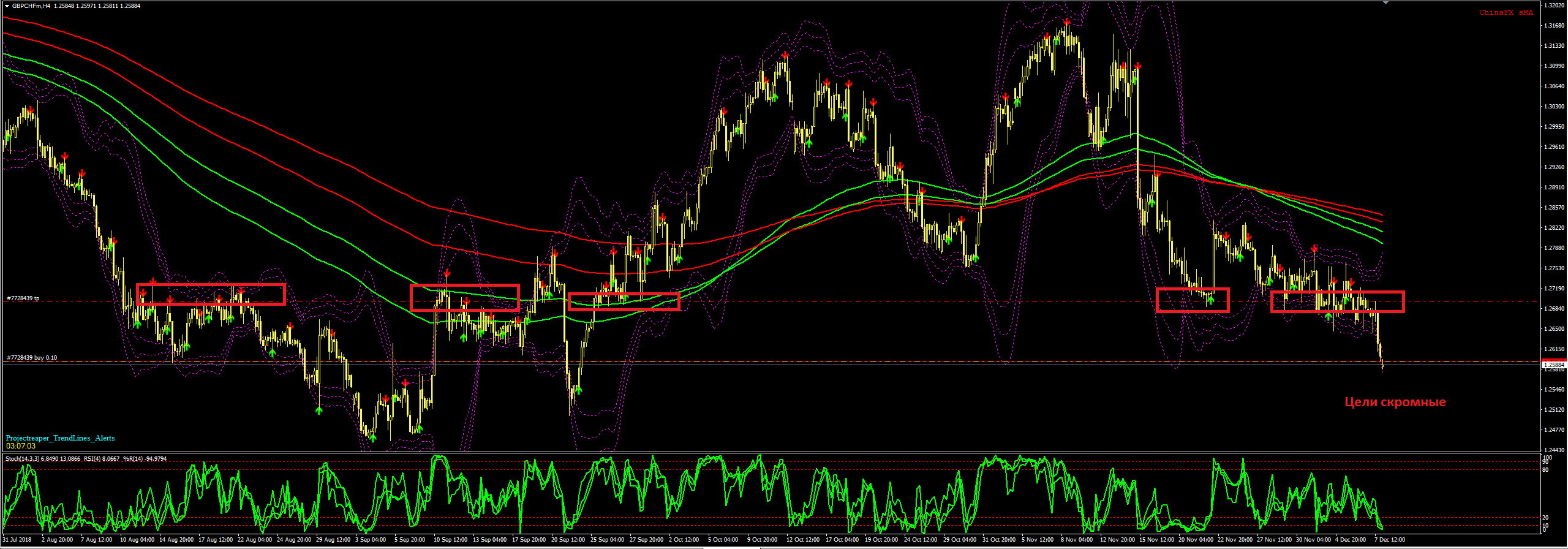Click the current price tag 1.25884
This screenshot has height=549, width=1568.
coord(1553,365)
